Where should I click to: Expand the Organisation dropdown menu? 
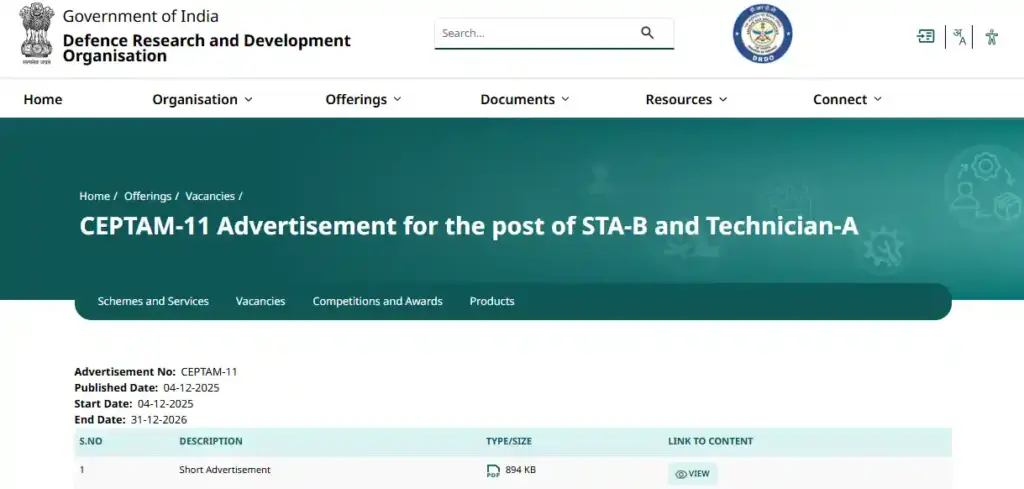point(202,99)
